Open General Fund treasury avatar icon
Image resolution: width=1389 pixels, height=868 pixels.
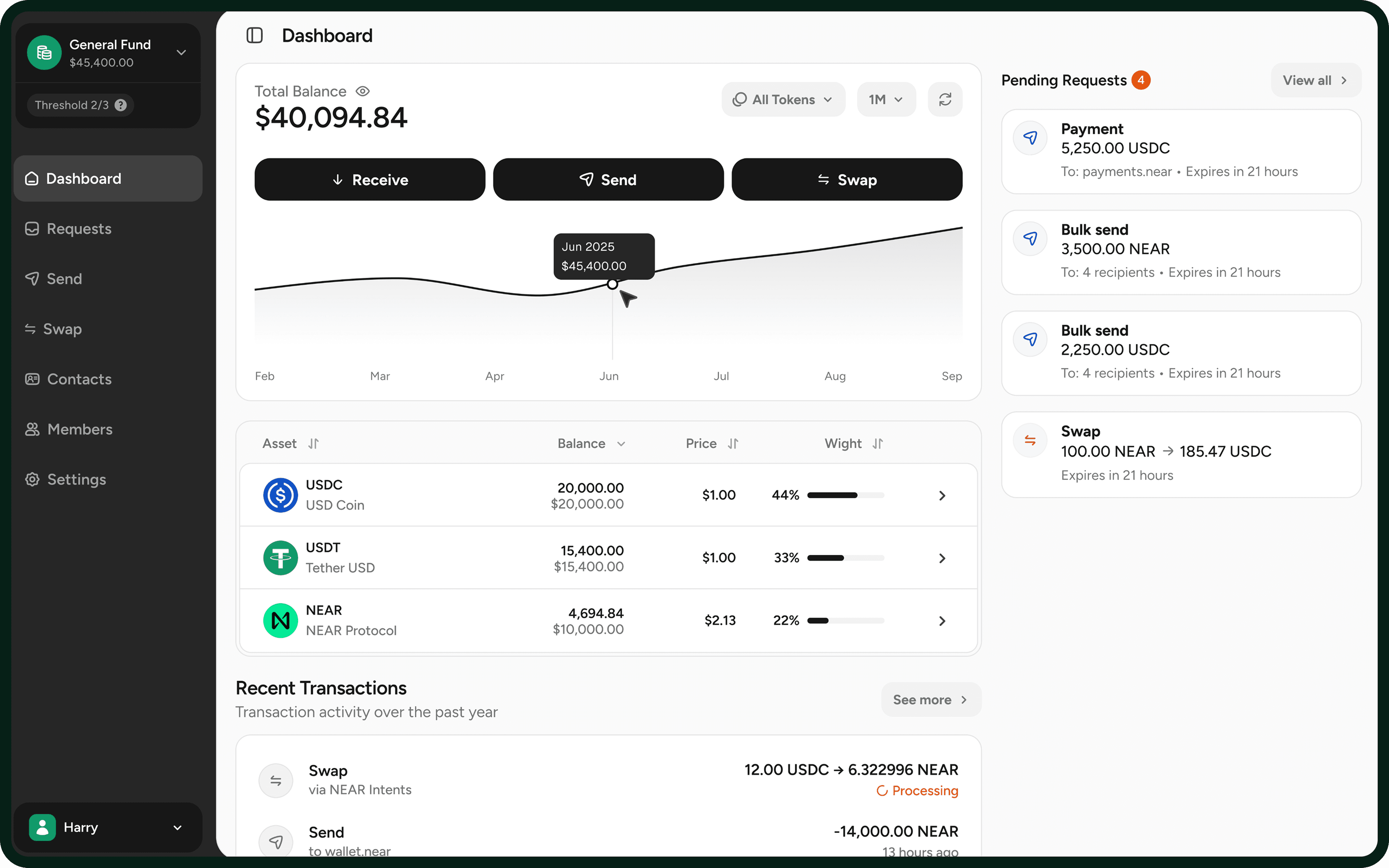pyautogui.click(x=44, y=53)
